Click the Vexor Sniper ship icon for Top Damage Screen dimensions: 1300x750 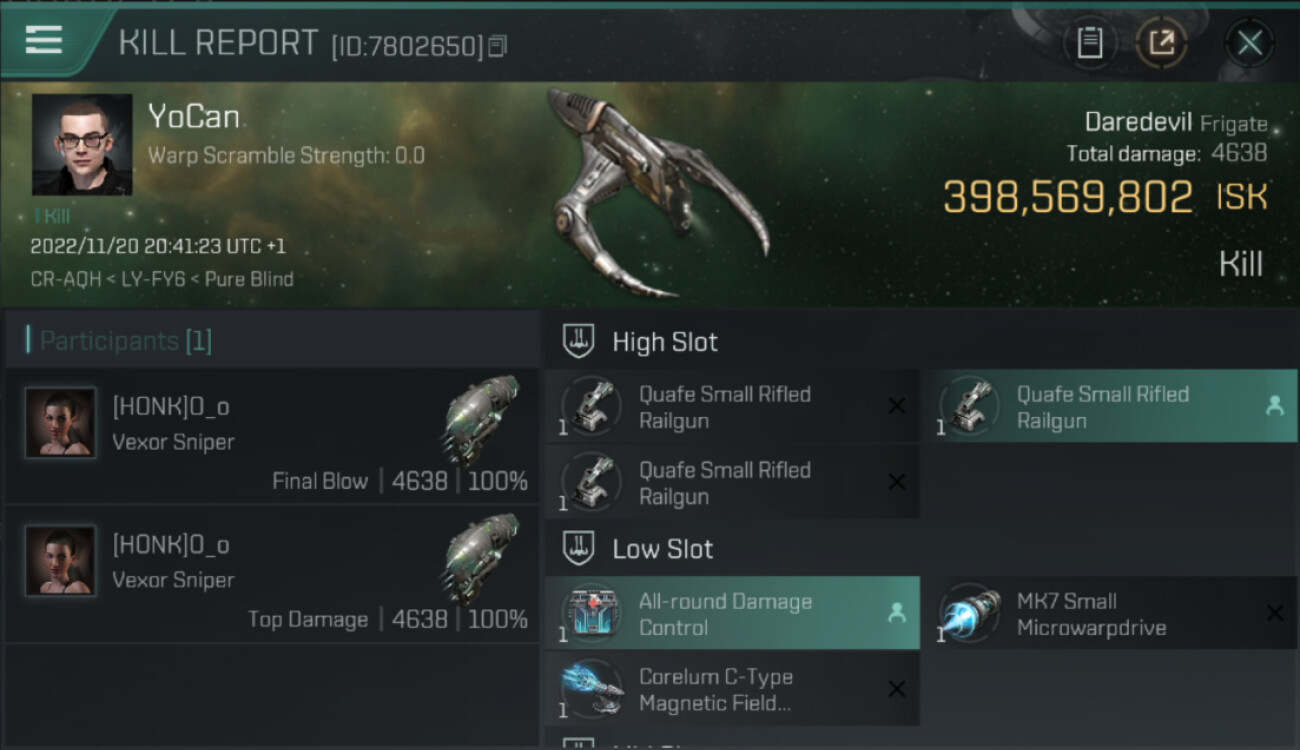482,556
